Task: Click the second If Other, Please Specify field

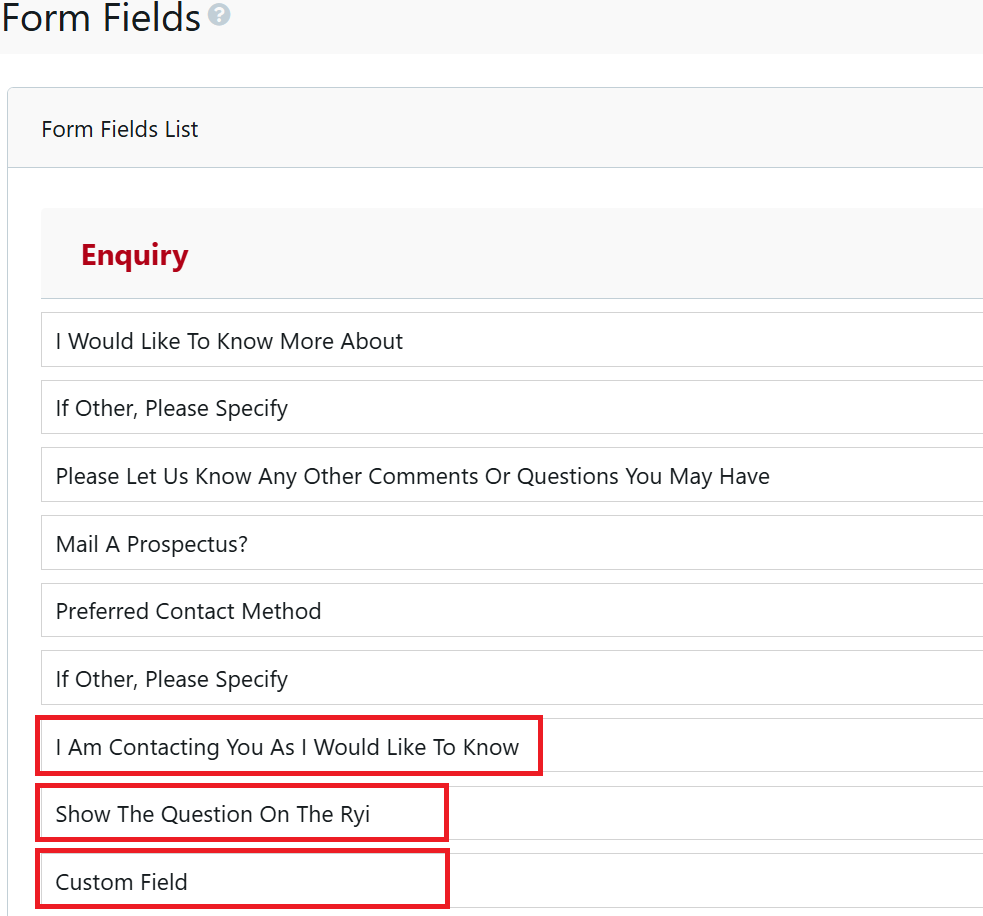Action: [172, 678]
